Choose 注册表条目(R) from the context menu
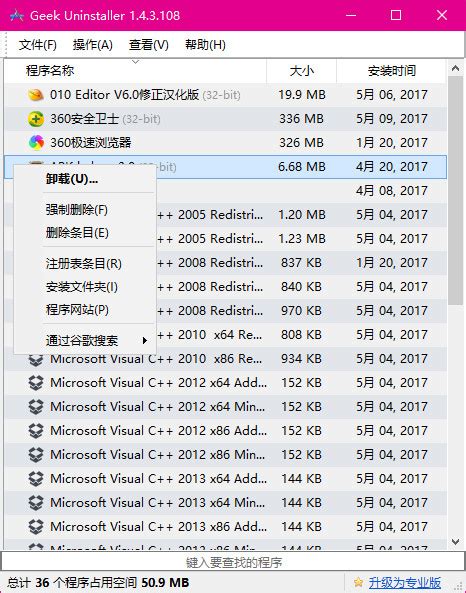 coord(84,263)
